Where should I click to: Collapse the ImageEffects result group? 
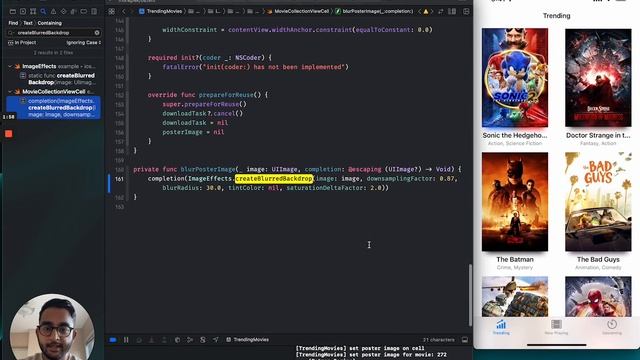tap(10, 66)
